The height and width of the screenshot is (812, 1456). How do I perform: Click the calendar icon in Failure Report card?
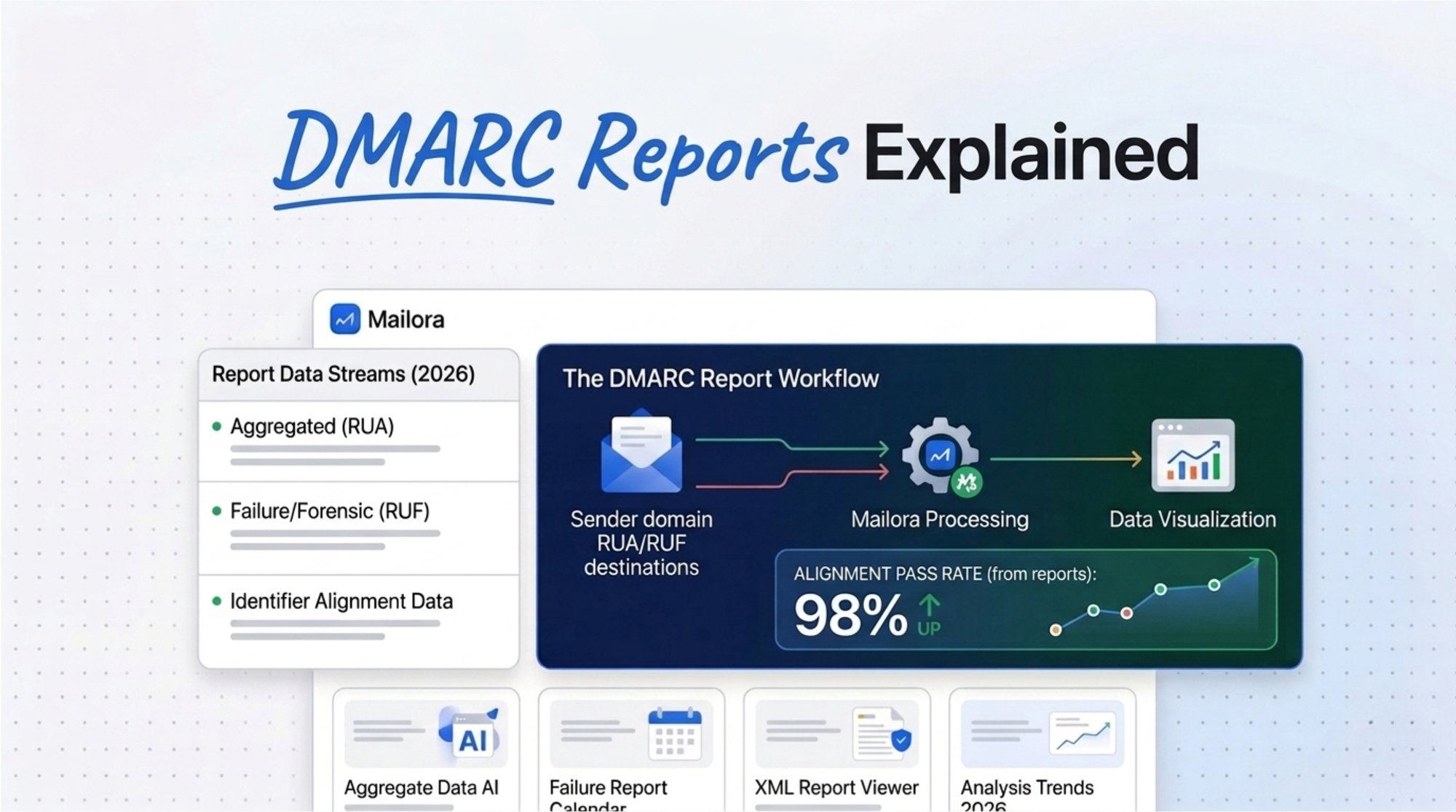pos(675,733)
